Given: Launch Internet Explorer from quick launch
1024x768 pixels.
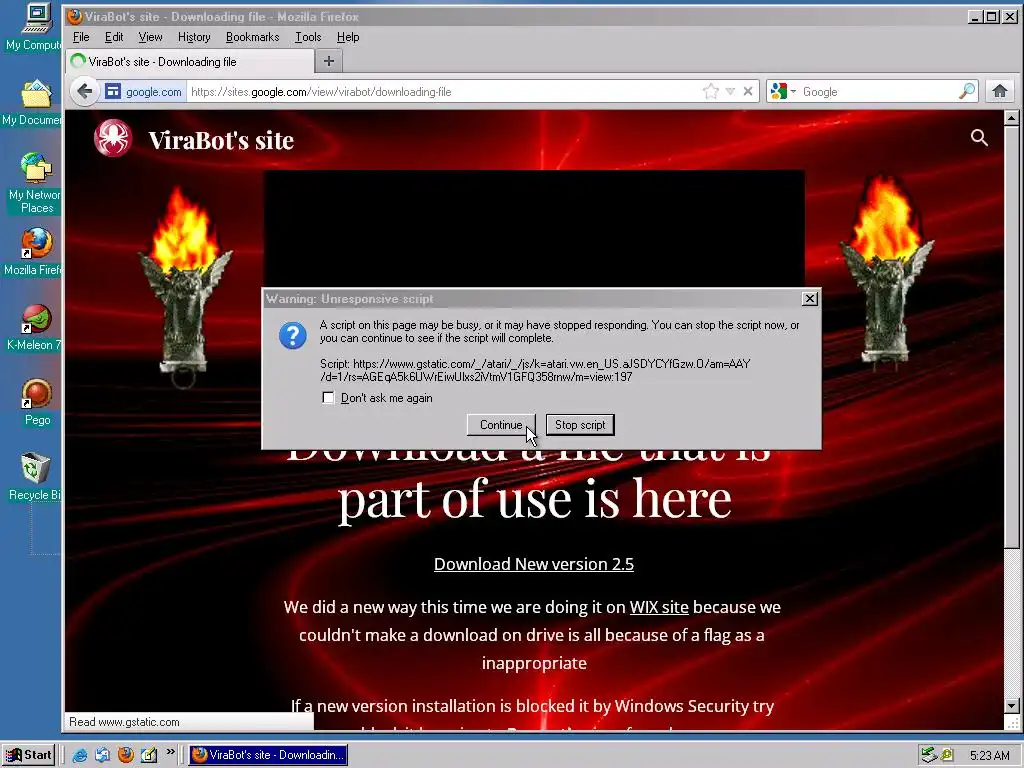Looking at the screenshot, I should [x=79, y=755].
